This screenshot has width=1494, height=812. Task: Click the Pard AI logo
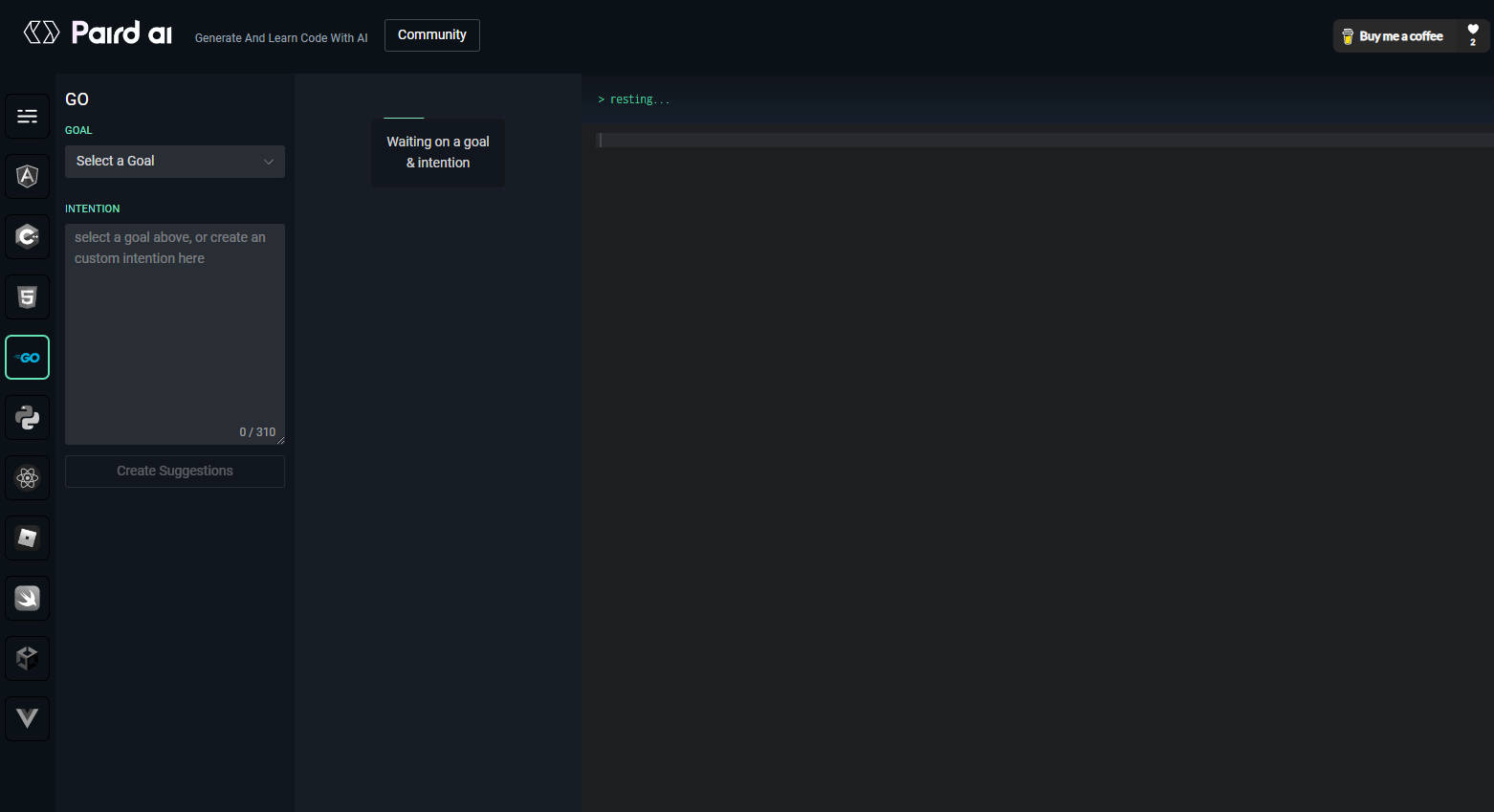98,33
